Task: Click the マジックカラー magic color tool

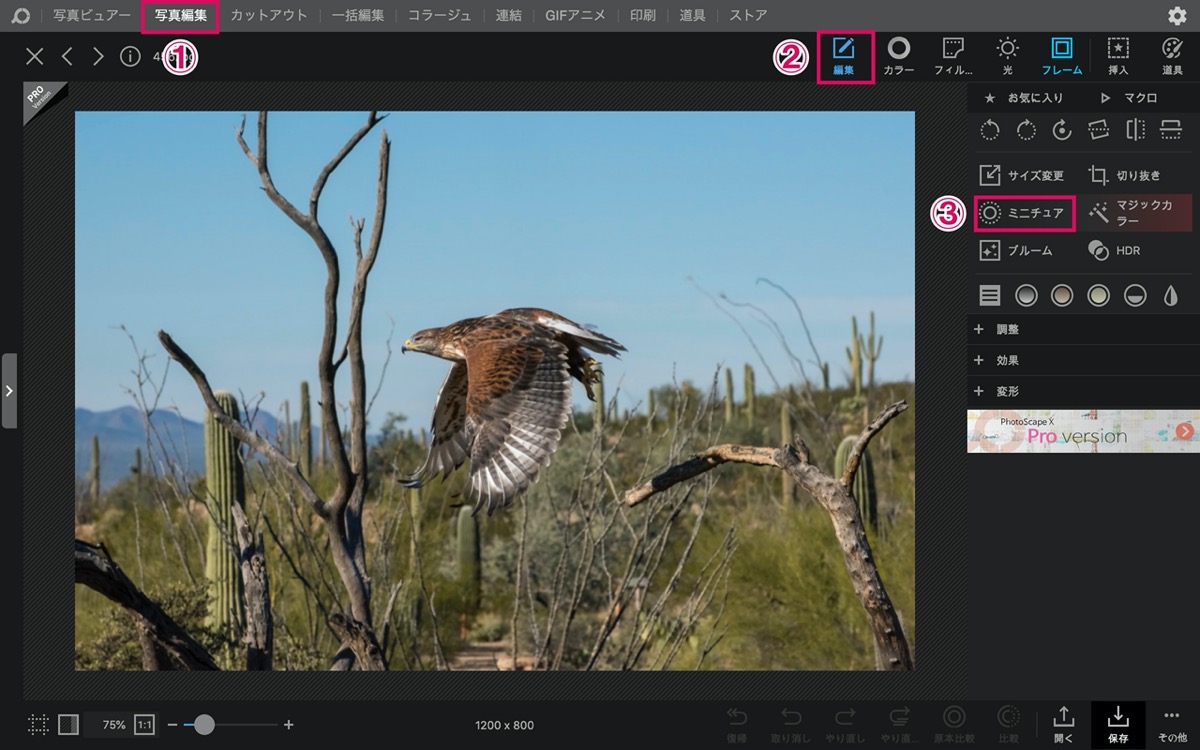Action: pos(1131,212)
